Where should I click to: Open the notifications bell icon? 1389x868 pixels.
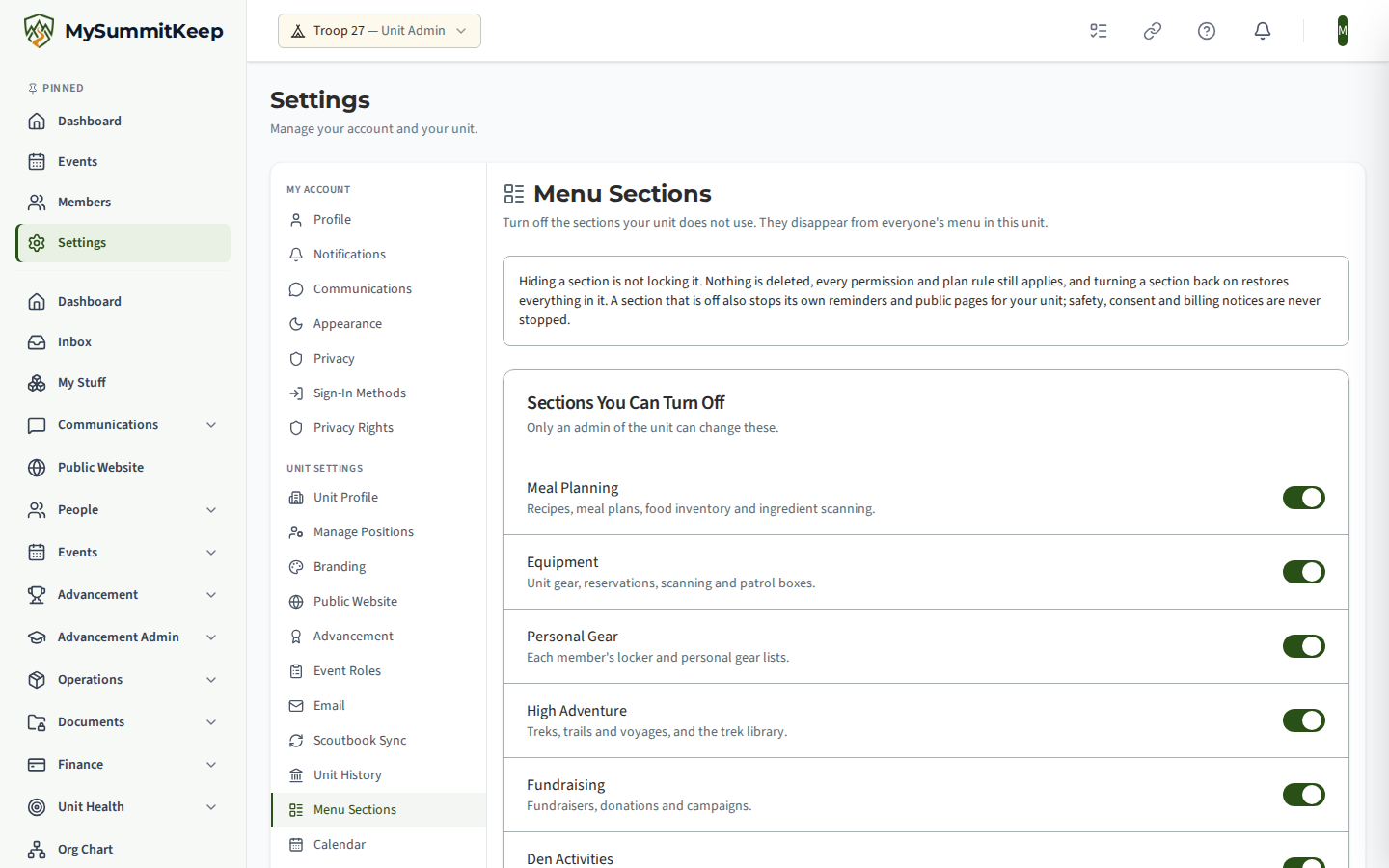pos(1263,31)
